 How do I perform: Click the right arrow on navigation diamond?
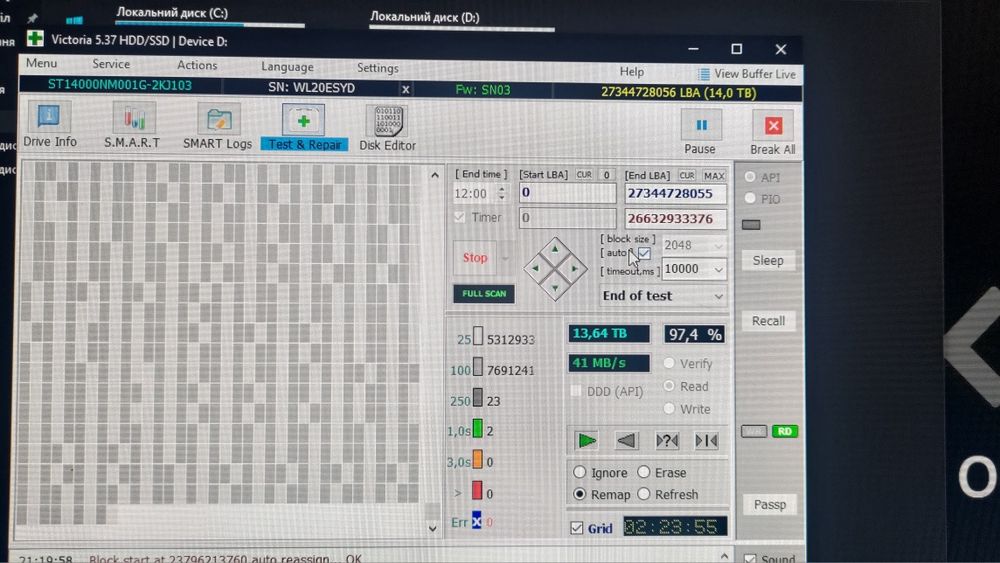[x=575, y=268]
